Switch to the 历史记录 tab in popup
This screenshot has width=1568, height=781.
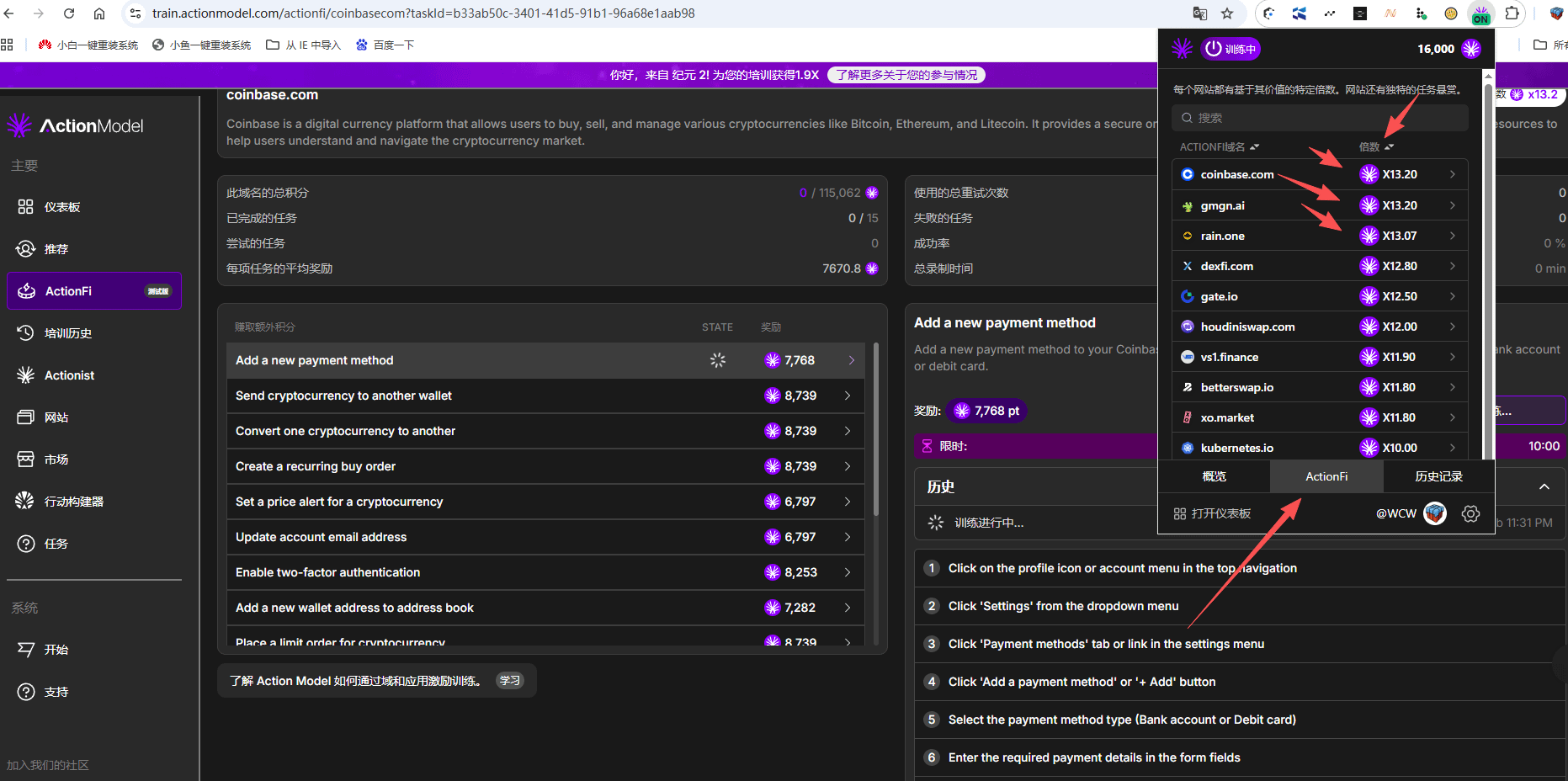point(1438,476)
